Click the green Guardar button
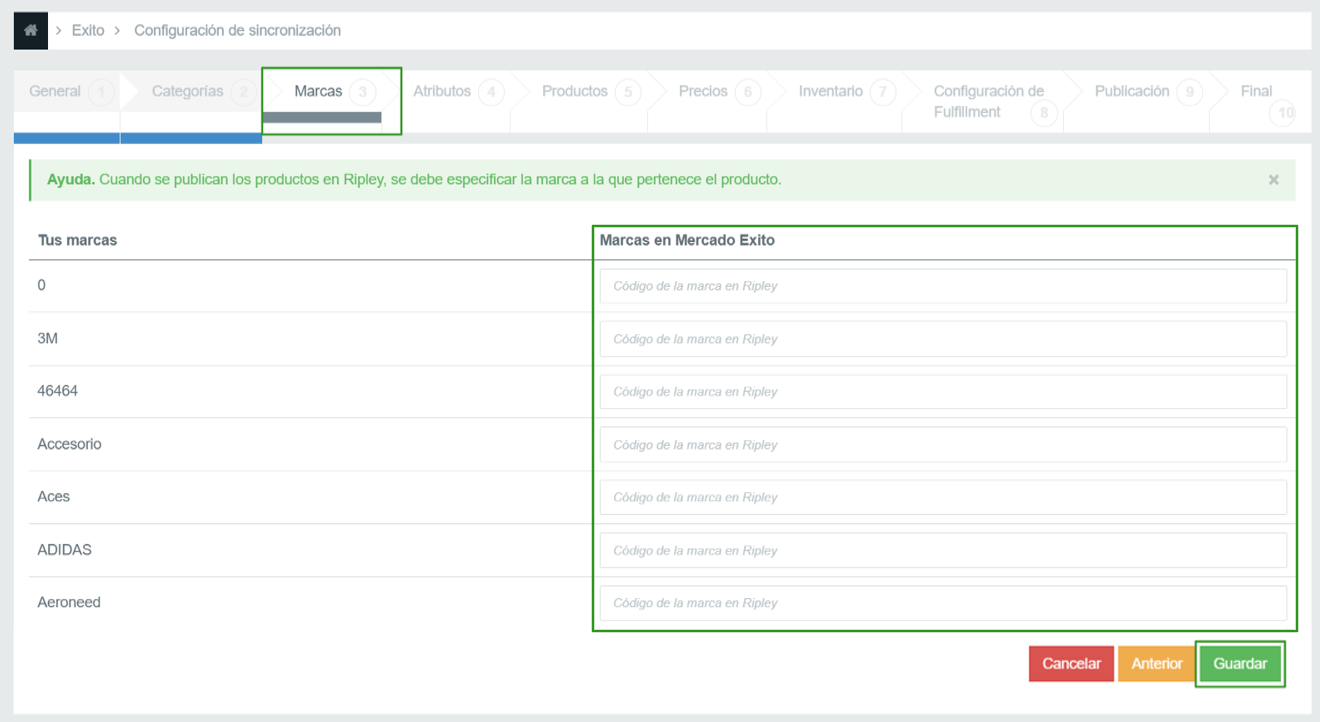Viewport: 1320px width, 722px height. [x=1240, y=664]
